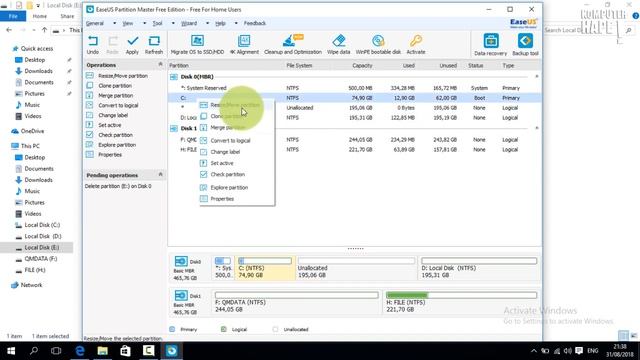The width and height of the screenshot is (640, 360).
Task: Select Unallocated 195,06 GB block in disk map
Action: (x=356, y=268)
